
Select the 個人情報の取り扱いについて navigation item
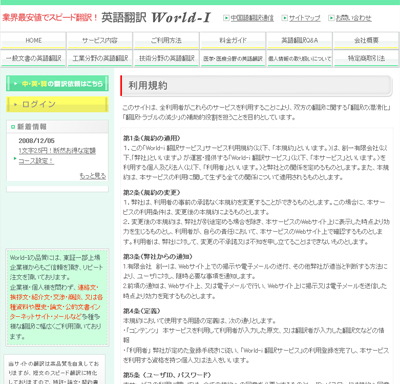pyautogui.click(x=300, y=58)
